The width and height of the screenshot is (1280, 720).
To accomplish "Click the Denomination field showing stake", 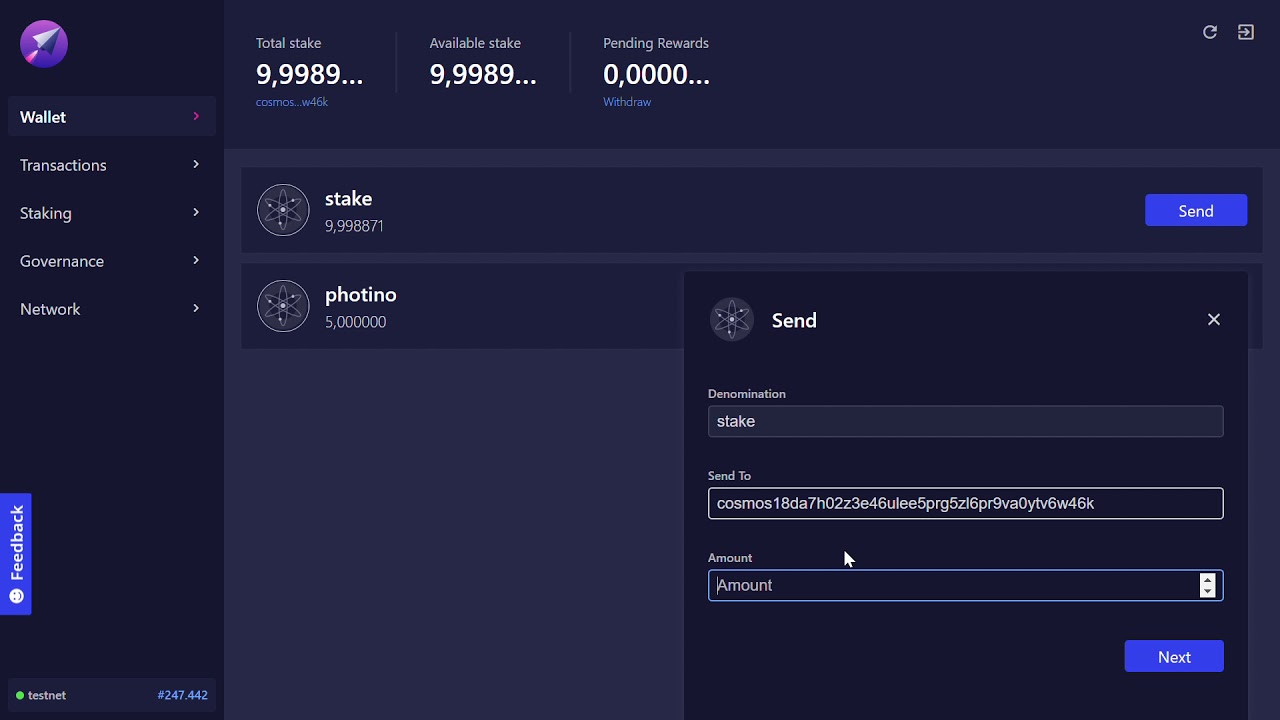I will click(x=965, y=421).
